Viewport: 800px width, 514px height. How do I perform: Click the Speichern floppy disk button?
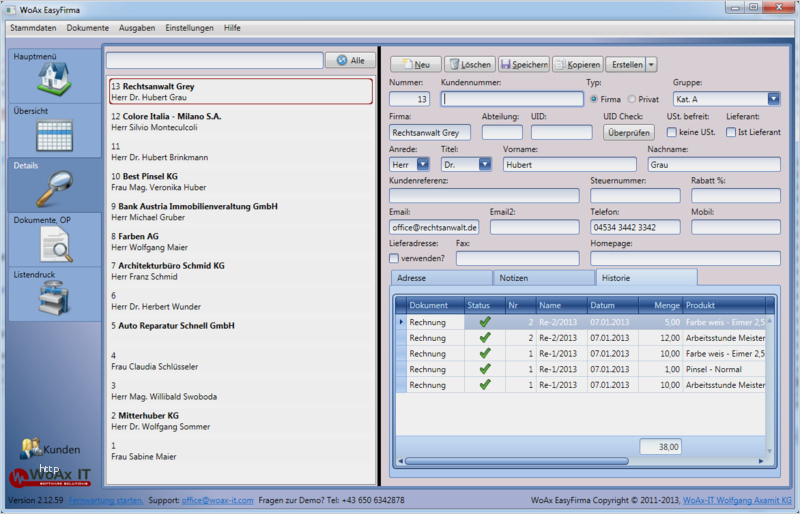(x=524, y=64)
